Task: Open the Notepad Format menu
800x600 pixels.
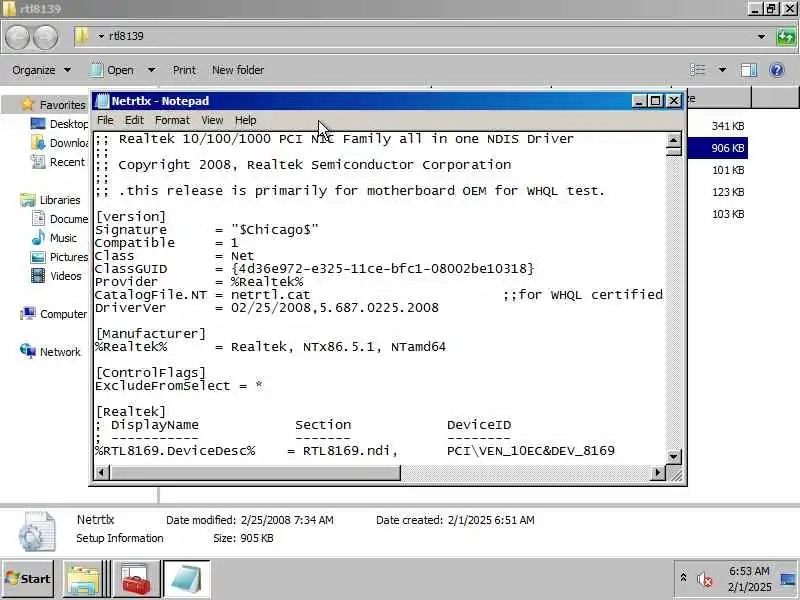Action: (172, 120)
